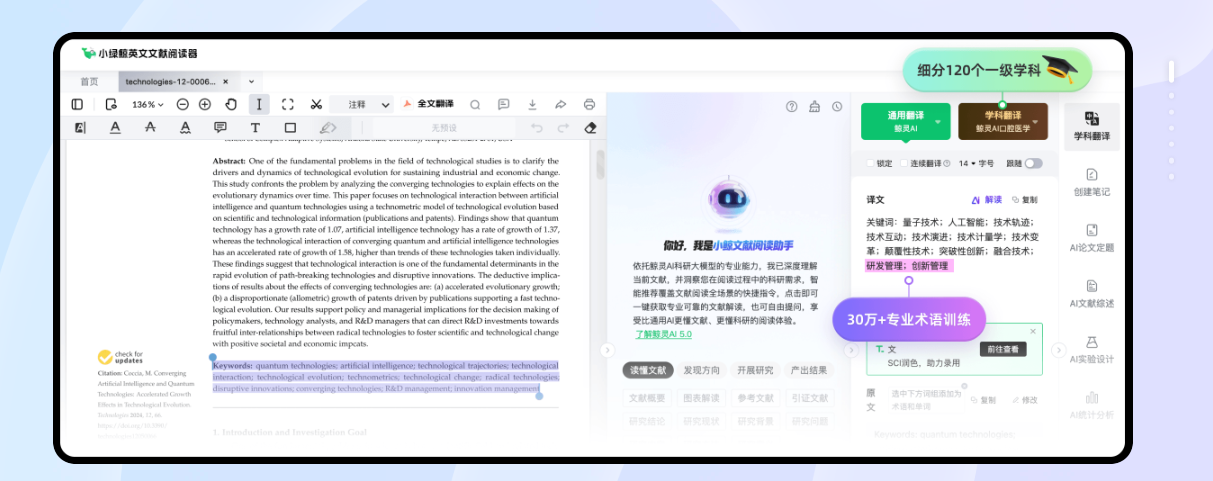Close the technologies-12-0006 tab
Image resolution: width=1213 pixels, height=481 pixels.
click(x=226, y=81)
